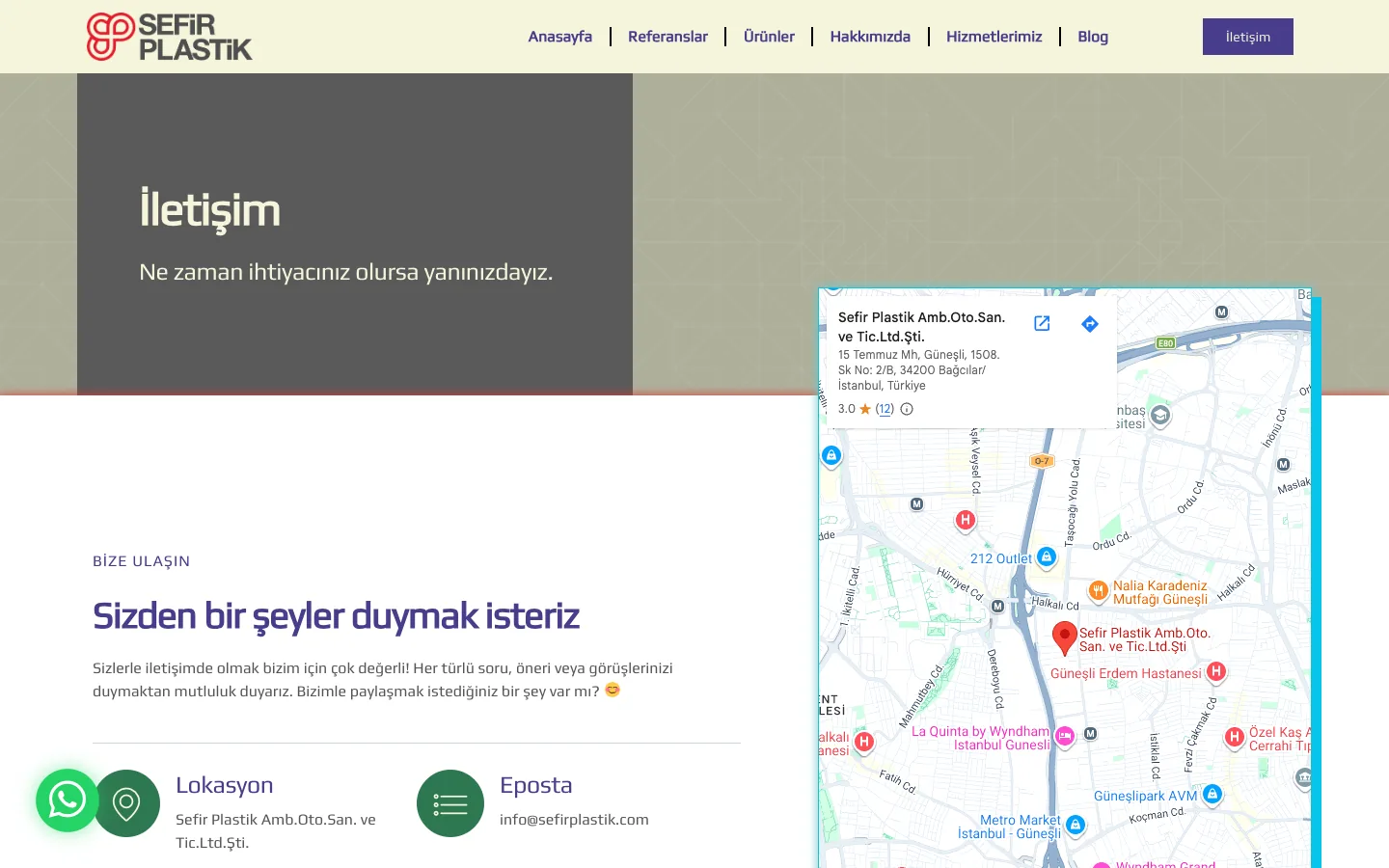Click the Sefir Plastik map card title

[921, 327]
